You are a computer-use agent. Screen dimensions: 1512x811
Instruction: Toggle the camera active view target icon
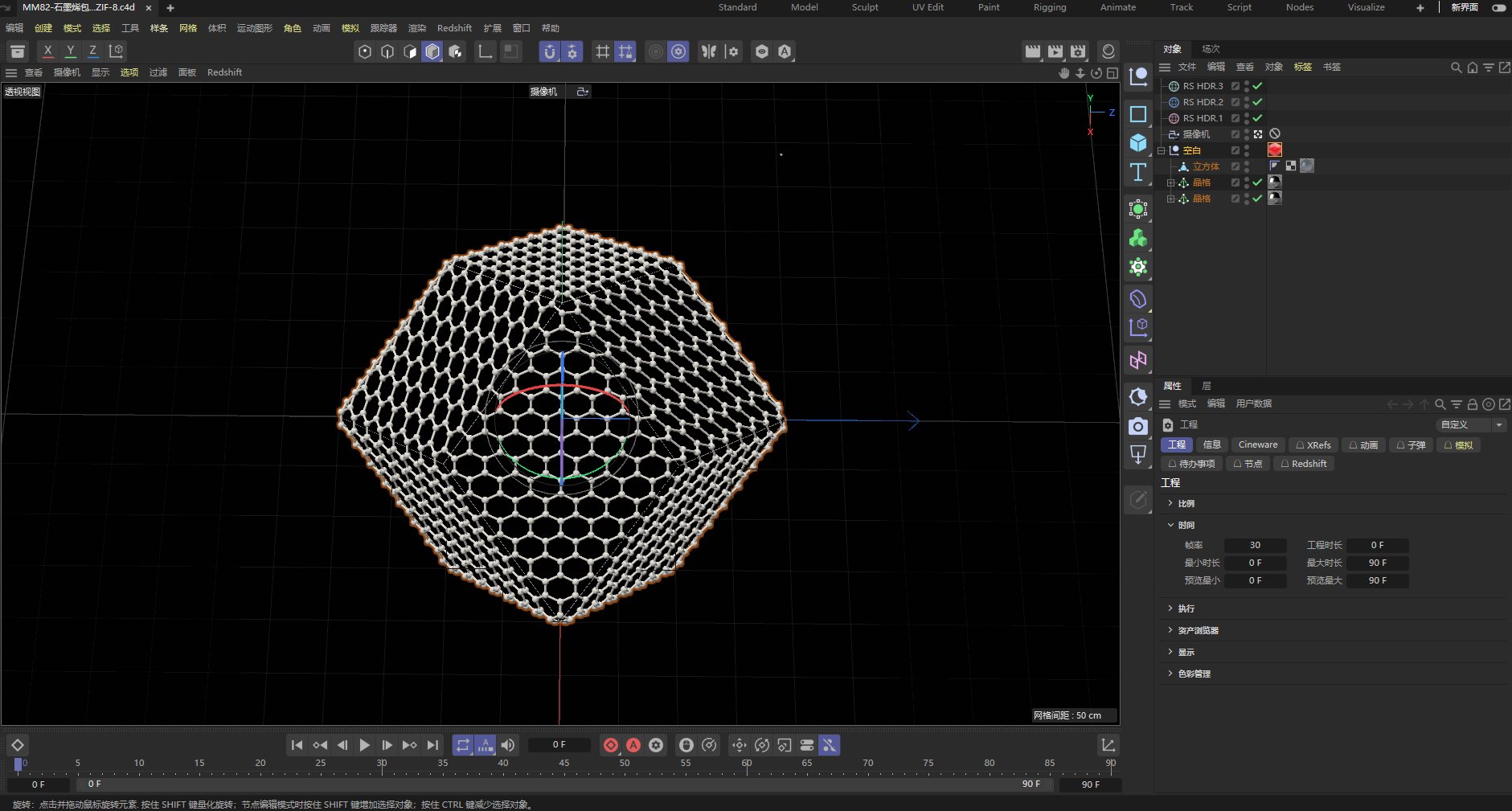pyautogui.click(x=1258, y=134)
